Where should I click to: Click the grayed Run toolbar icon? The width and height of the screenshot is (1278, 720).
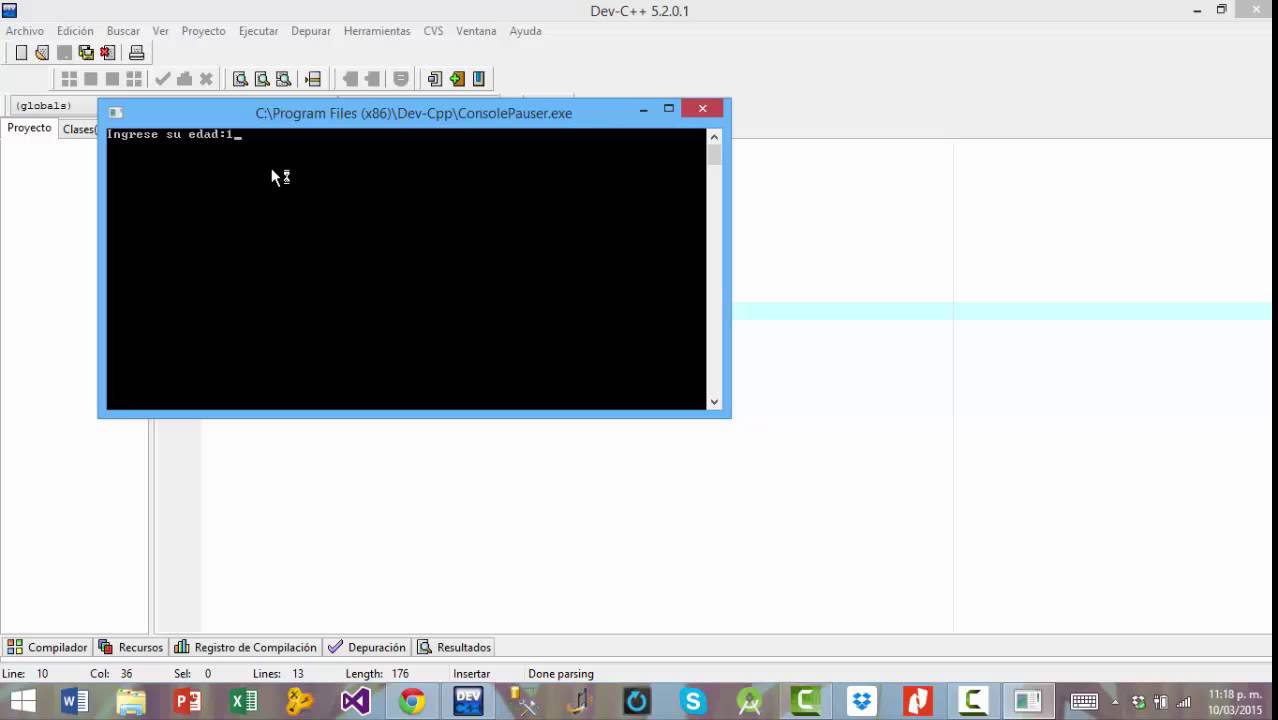coord(91,79)
